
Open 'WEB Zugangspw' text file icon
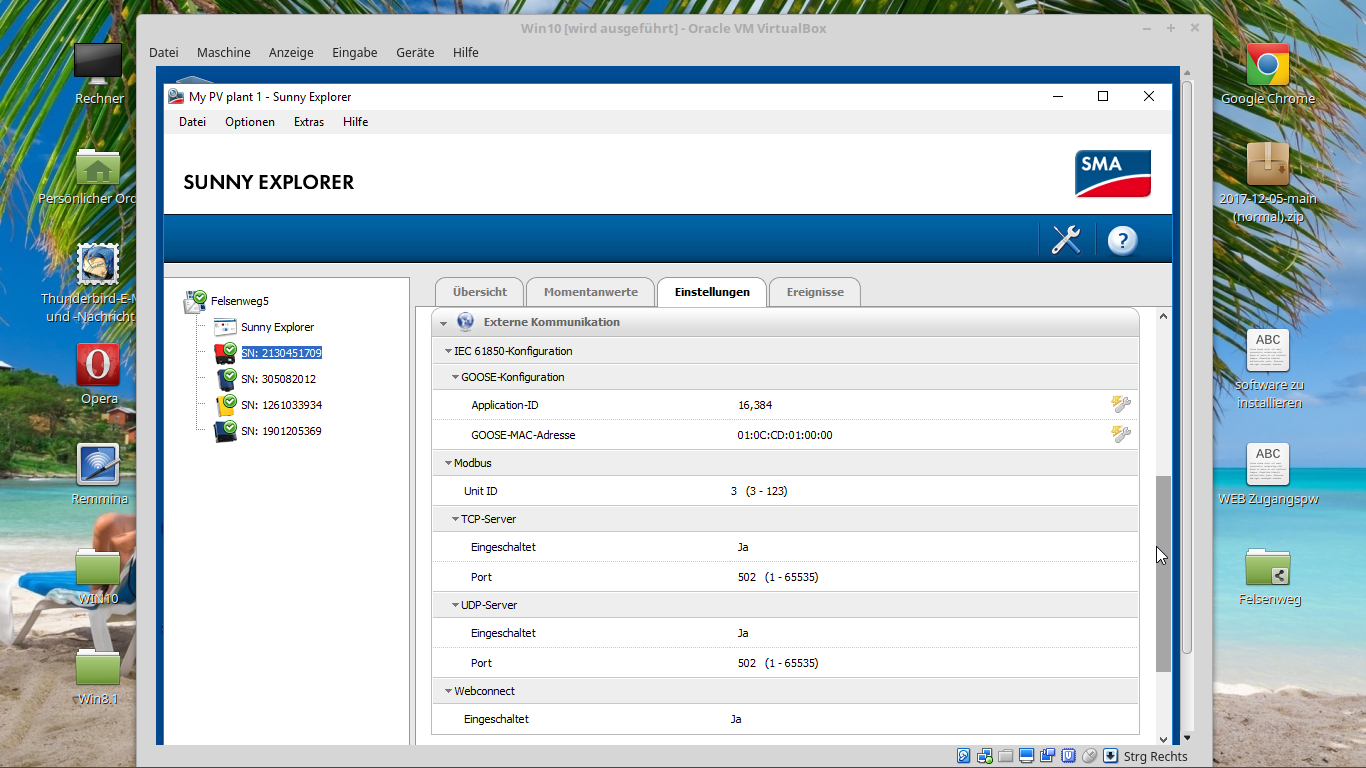[1268, 465]
